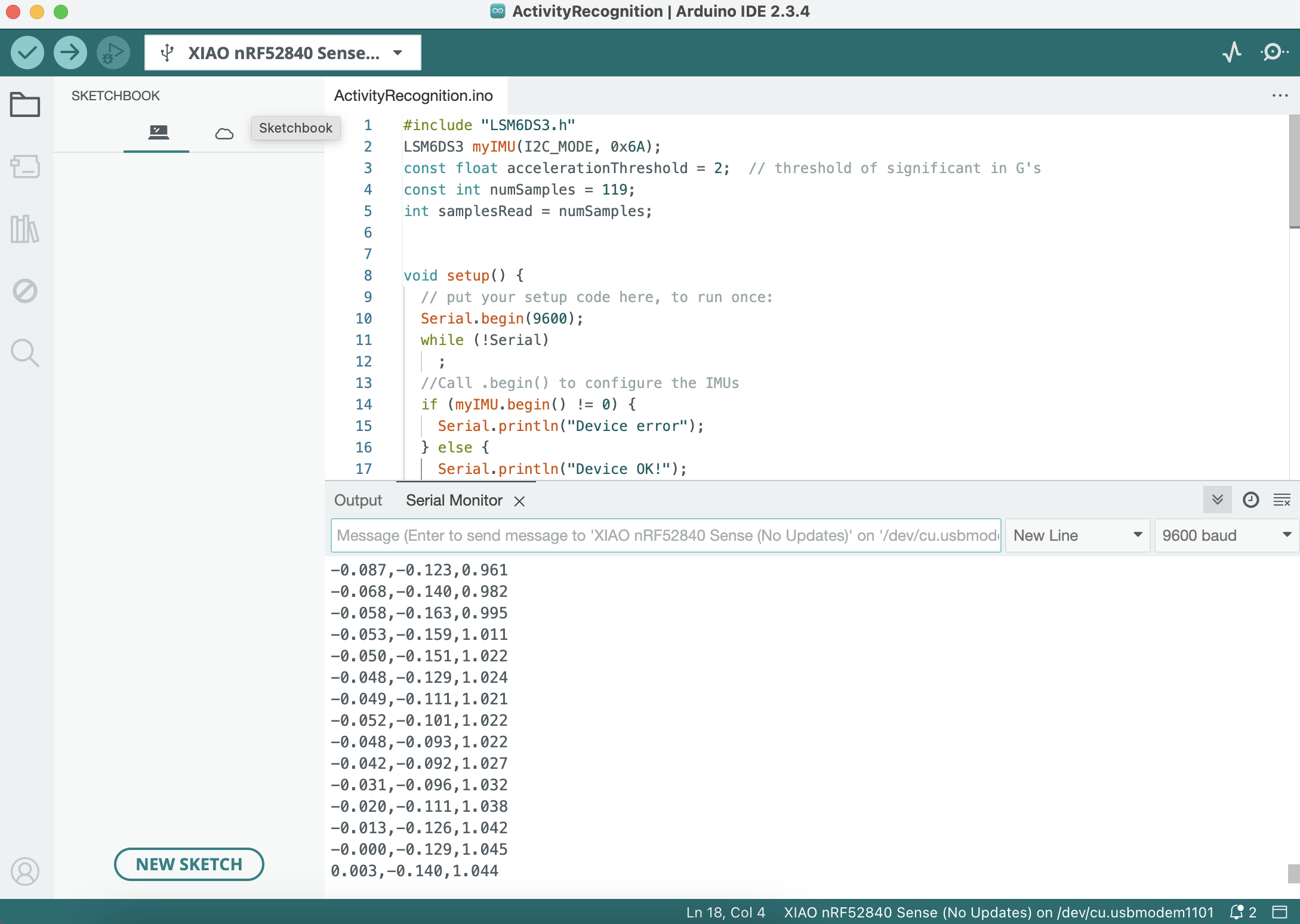
Task: Open Boards Manager in the sidebar
Action: [25, 167]
